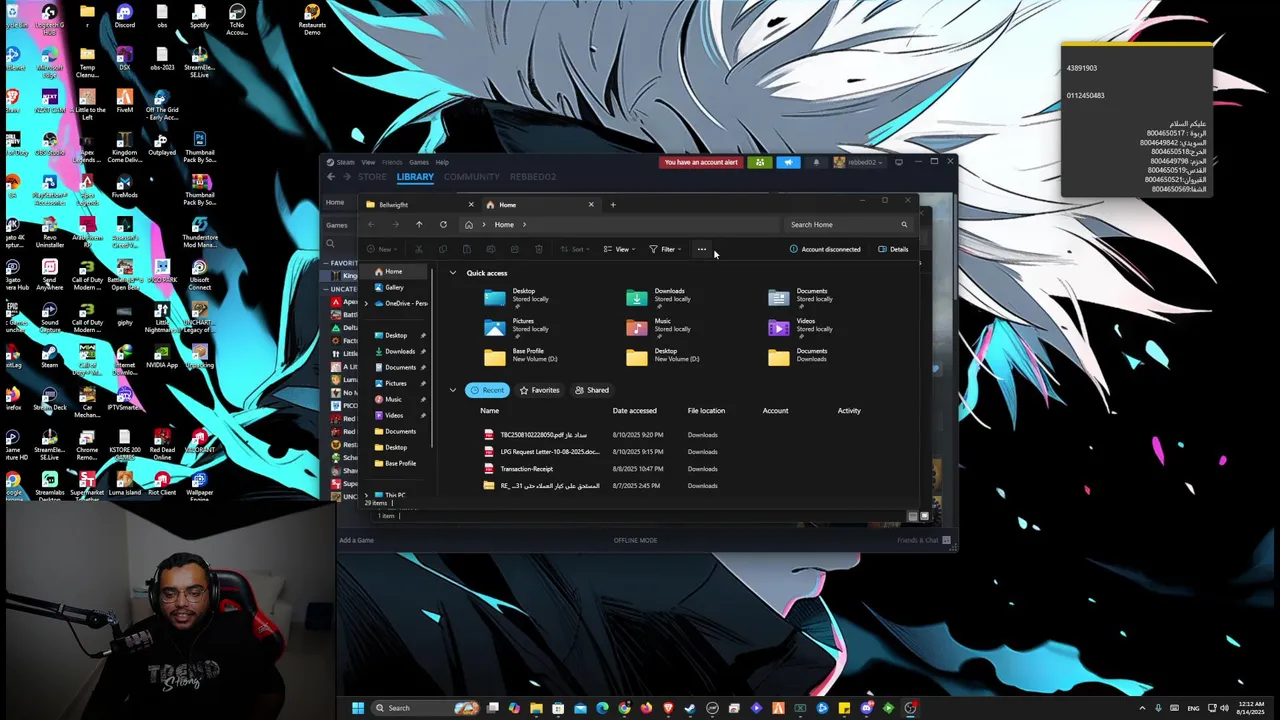Open Steam LIBRARY tab
This screenshot has width=1280, height=720.
[415, 177]
